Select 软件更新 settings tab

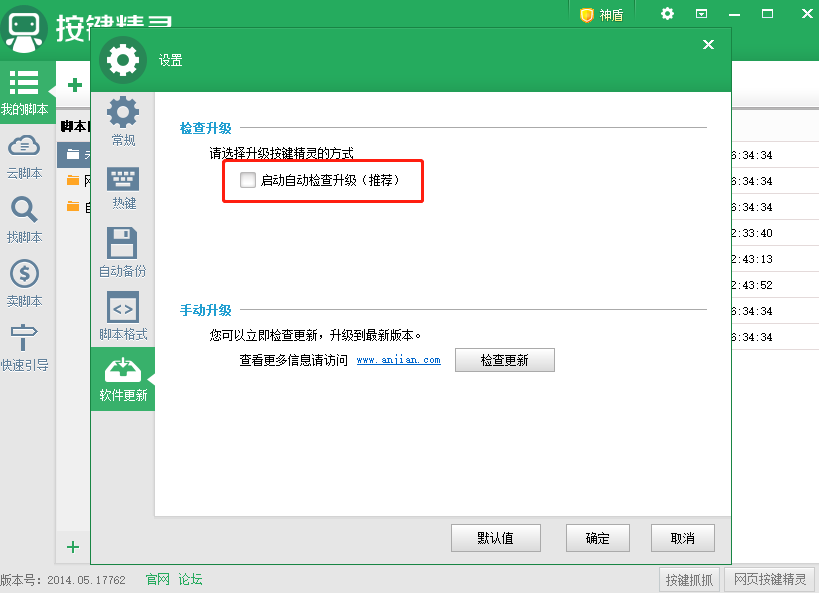tap(123, 379)
